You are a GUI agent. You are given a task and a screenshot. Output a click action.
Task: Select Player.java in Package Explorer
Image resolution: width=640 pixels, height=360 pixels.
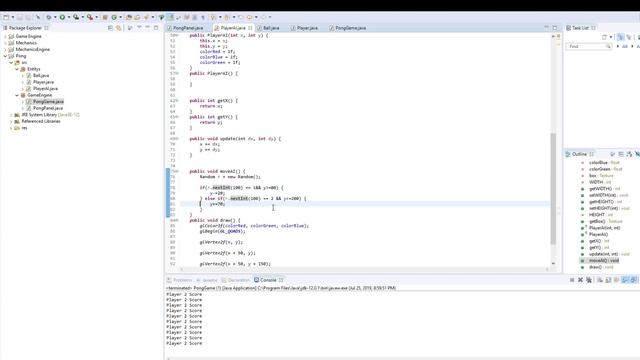pos(43,82)
